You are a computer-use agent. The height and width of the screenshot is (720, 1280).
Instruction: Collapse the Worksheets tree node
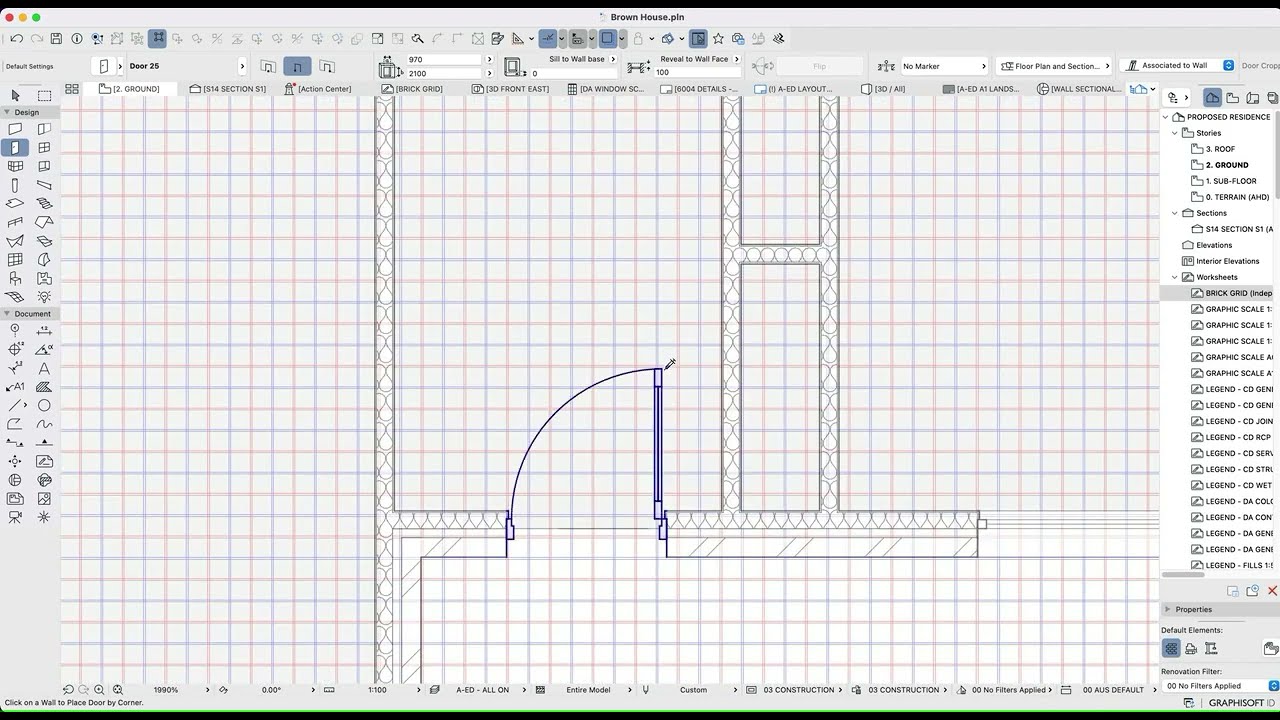coord(1175,277)
